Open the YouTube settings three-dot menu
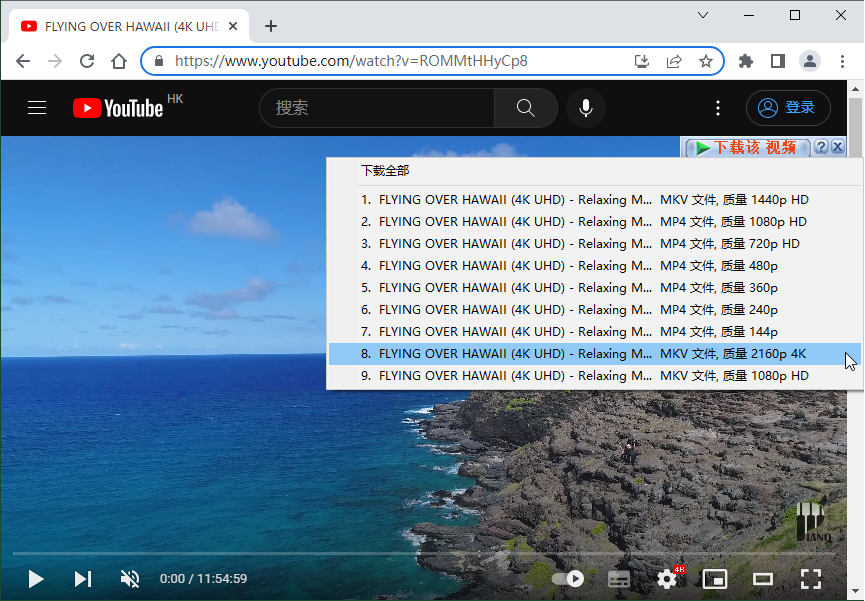865x601 pixels. (x=718, y=108)
